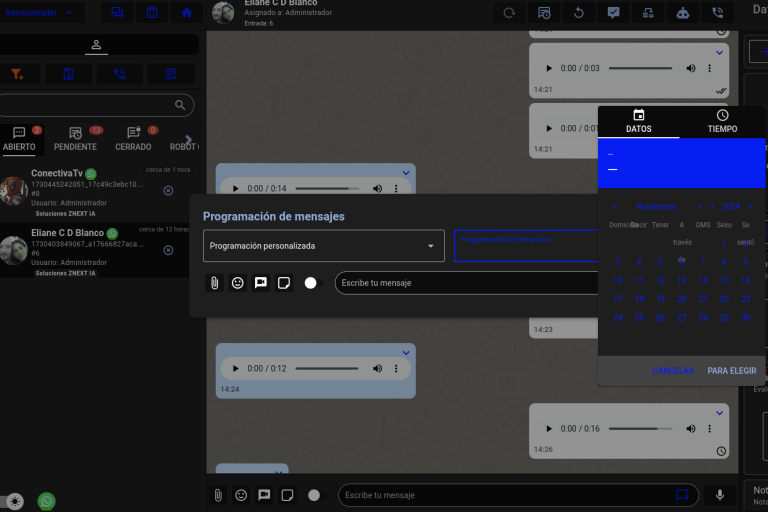Switch to the CERRADO tab
This screenshot has height=512, width=768.
[133, 140]
